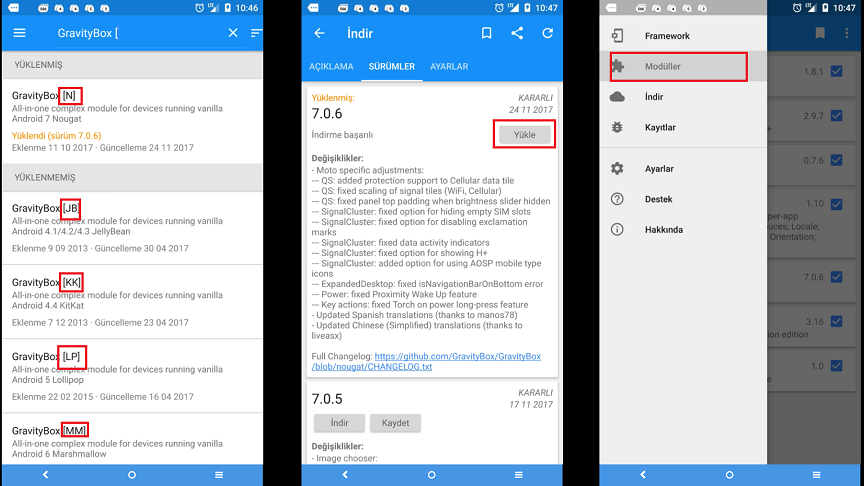Open Hakkında from the drawer menu
The height and width of the screenshot is (486, 864).
tap(683, 230)
